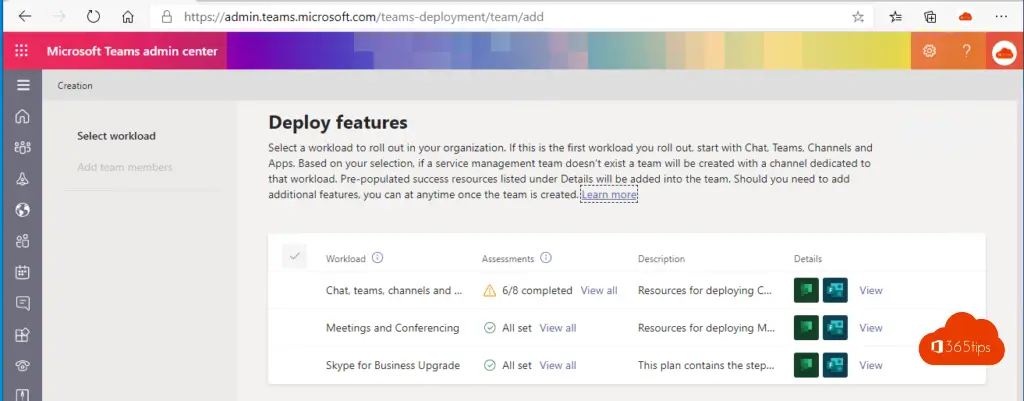Open Messaging policies chat icon in sidebar

22,303
